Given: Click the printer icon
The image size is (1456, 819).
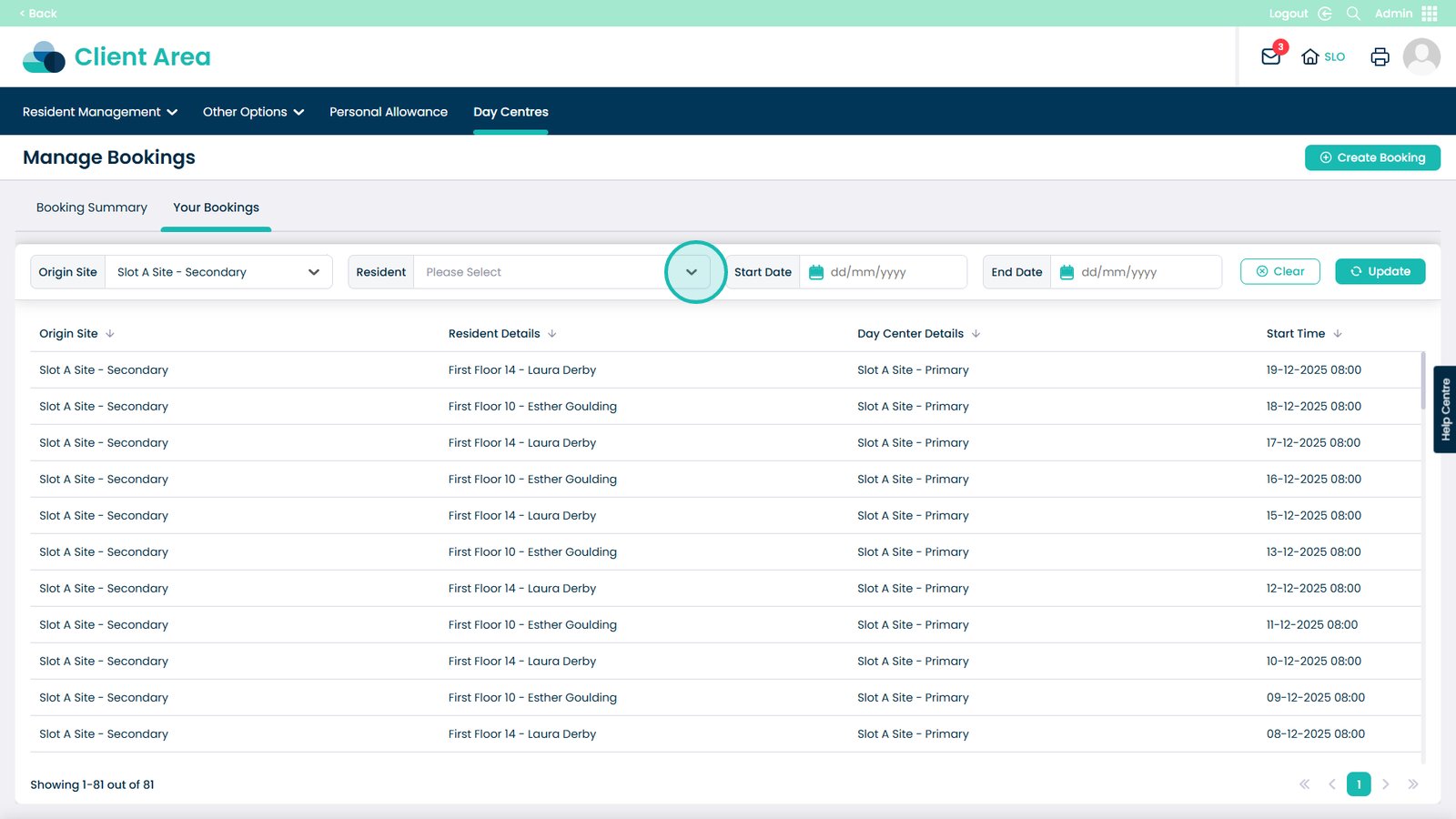Looking at the screenshot, I should (x=1380, y=56).
